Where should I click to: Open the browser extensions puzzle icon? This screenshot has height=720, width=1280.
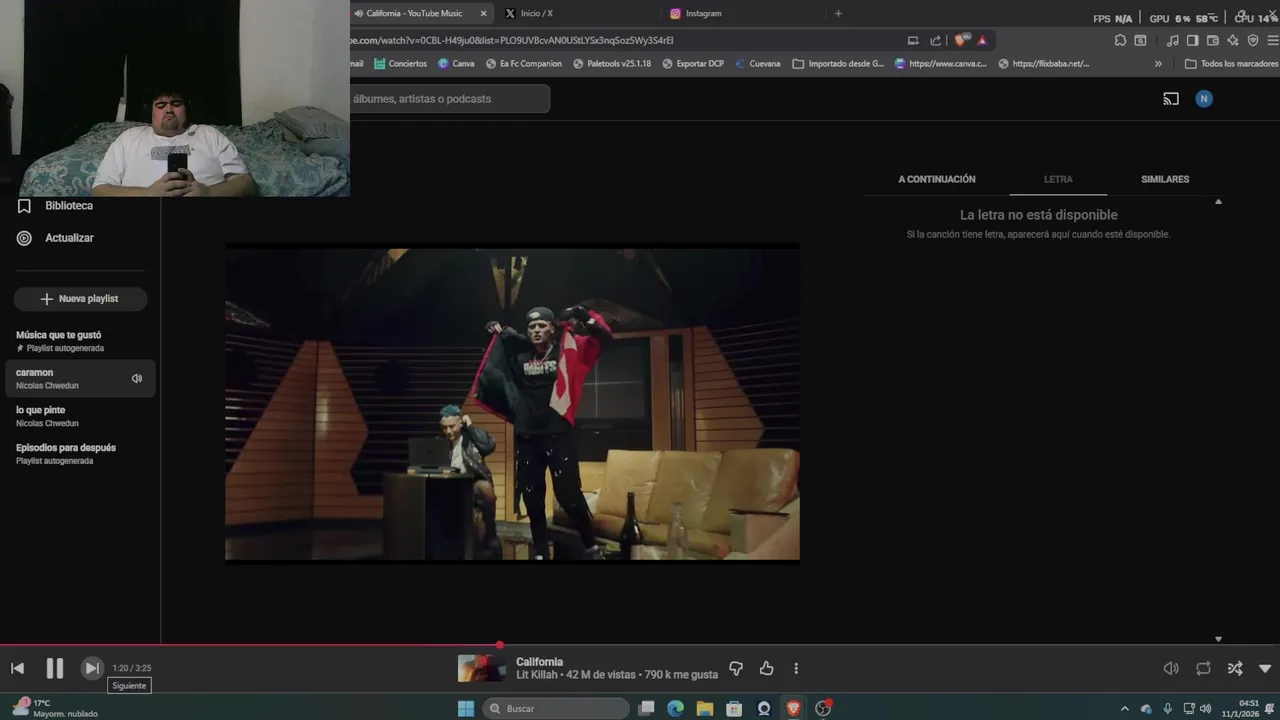[1120, 40]
